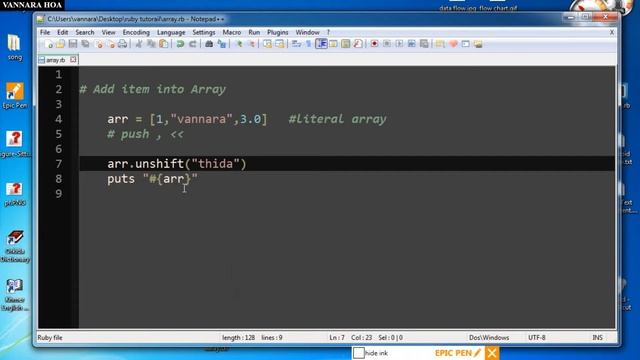Click on the arr.unshift("thida") code line
Image resolution: width=640 pixels, height=360 pixels.
tap(177, 164)
